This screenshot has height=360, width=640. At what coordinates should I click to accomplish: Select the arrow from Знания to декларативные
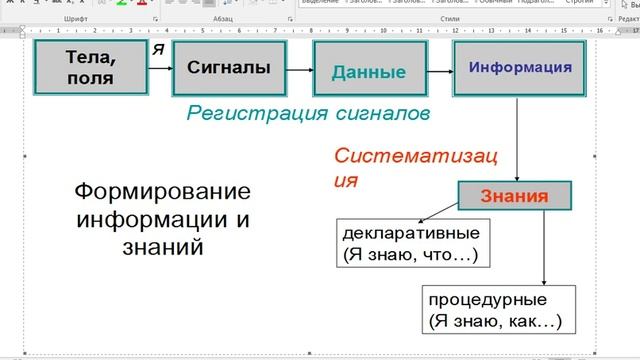pyautogui.click(x=438, y=213)
